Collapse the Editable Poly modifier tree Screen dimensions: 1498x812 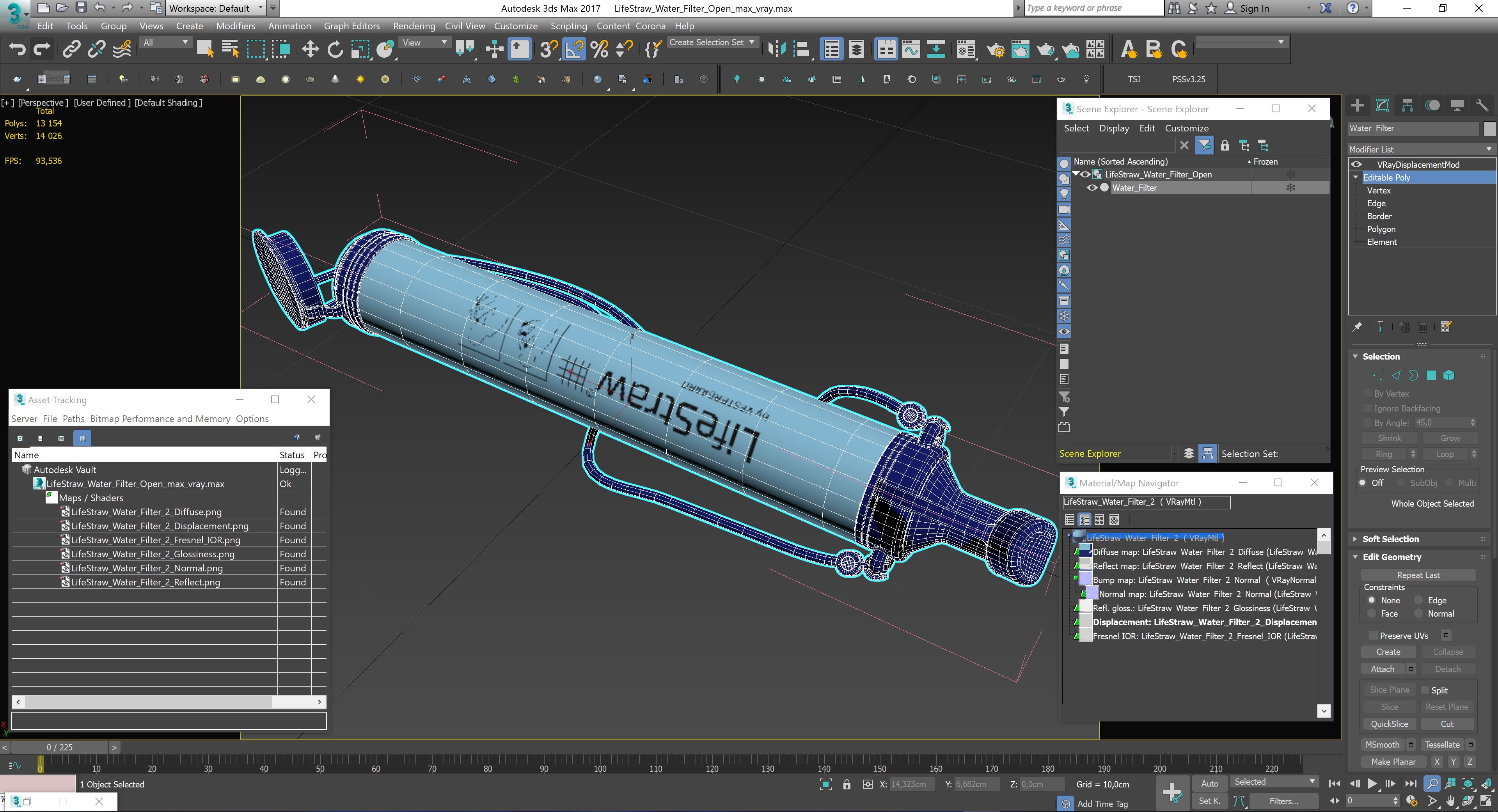[1356, 177]
